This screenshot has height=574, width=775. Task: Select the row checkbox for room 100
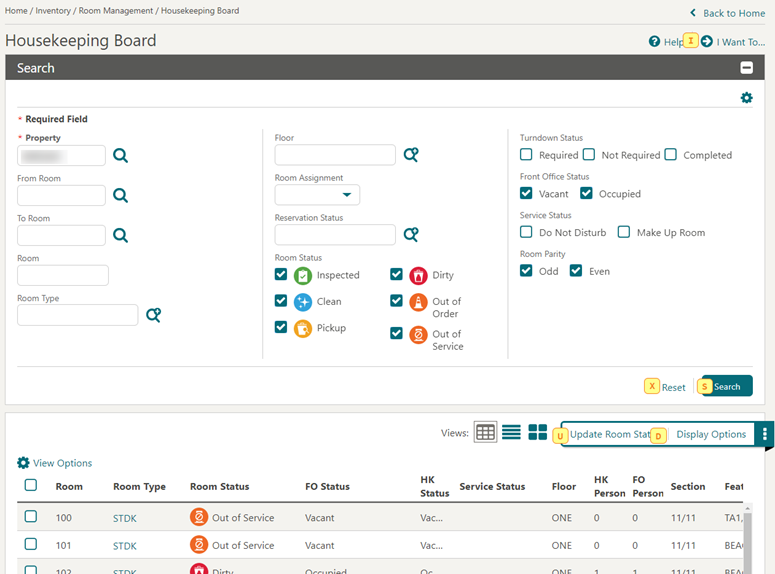(31, 517)
